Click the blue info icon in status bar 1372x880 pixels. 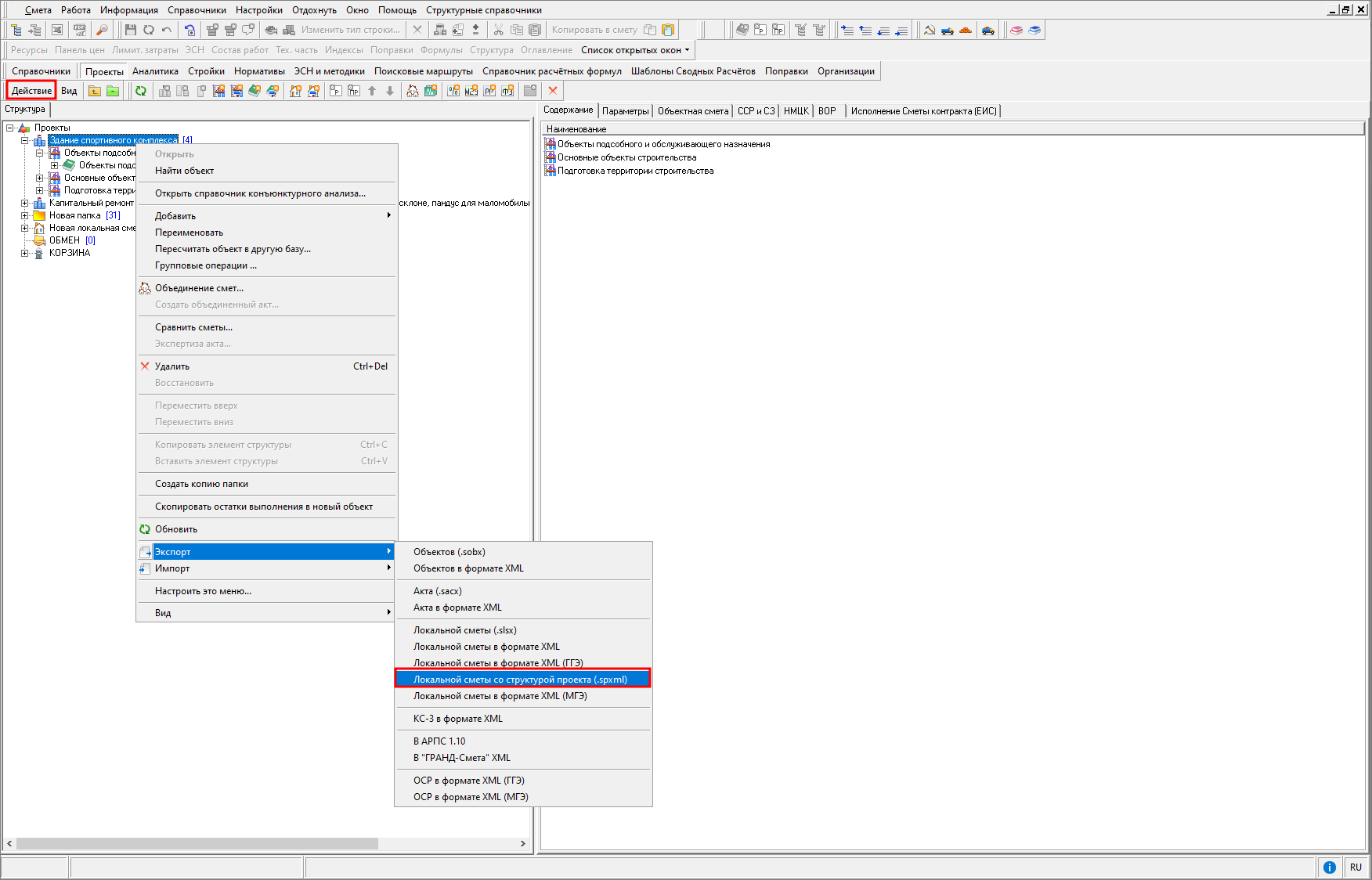[x=1329, y=867]
